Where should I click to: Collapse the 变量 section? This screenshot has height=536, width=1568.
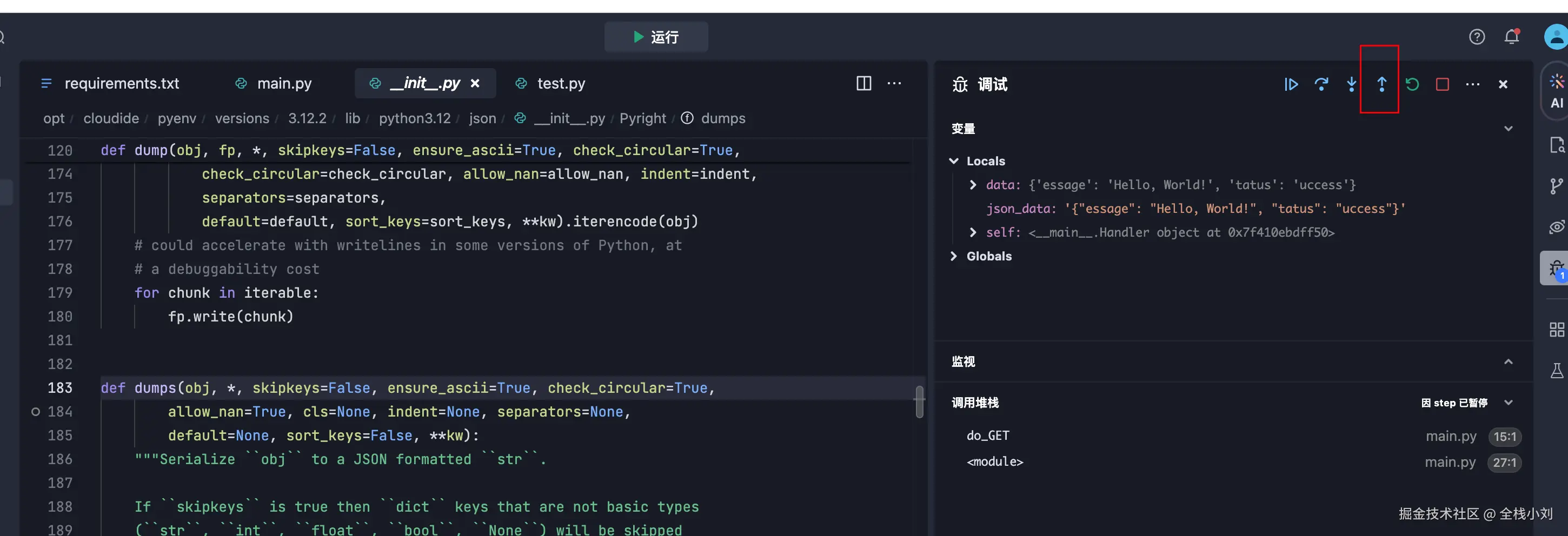(x=1509, y=129)
